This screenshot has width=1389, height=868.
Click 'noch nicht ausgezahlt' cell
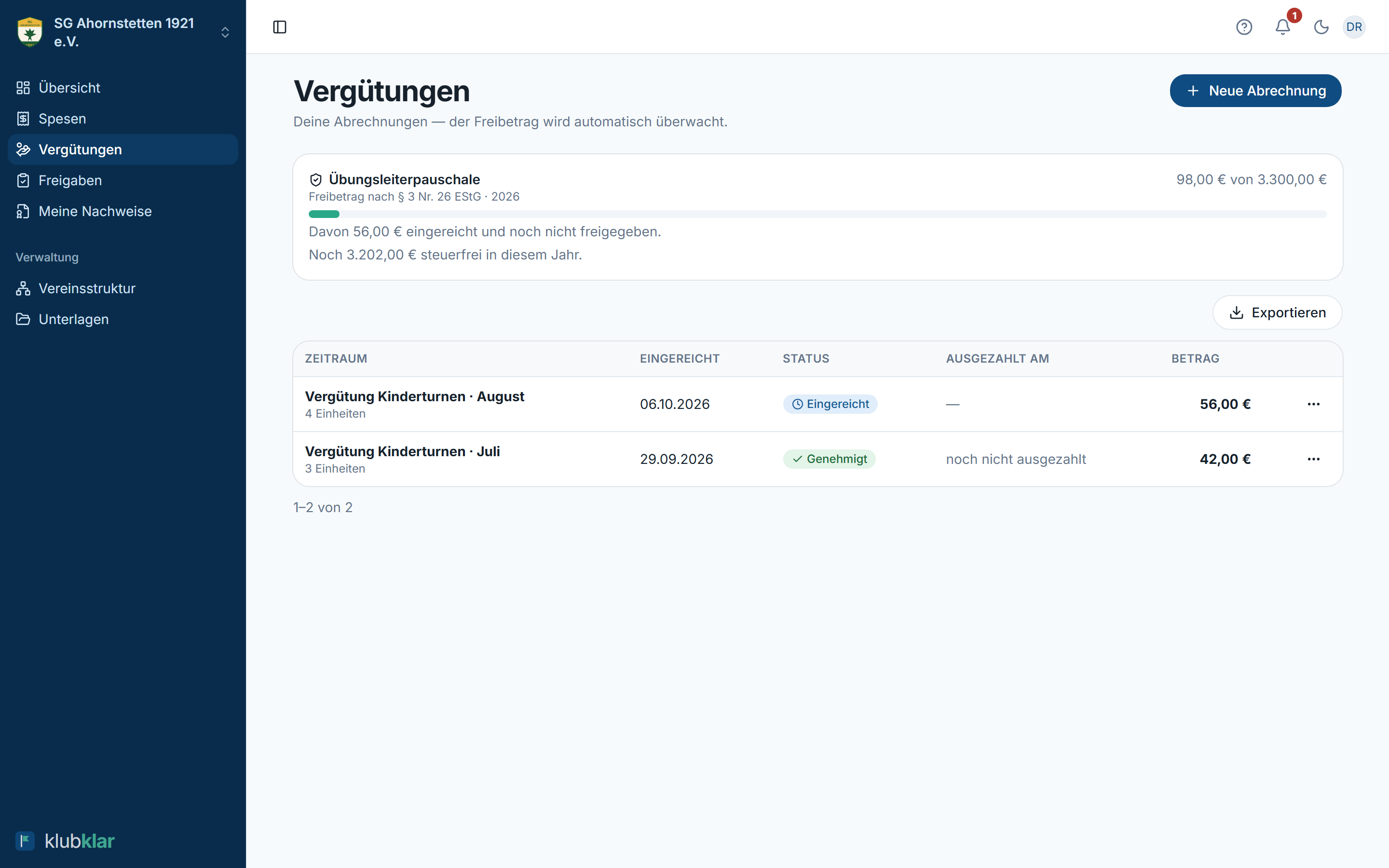[x=1016, y=459]
